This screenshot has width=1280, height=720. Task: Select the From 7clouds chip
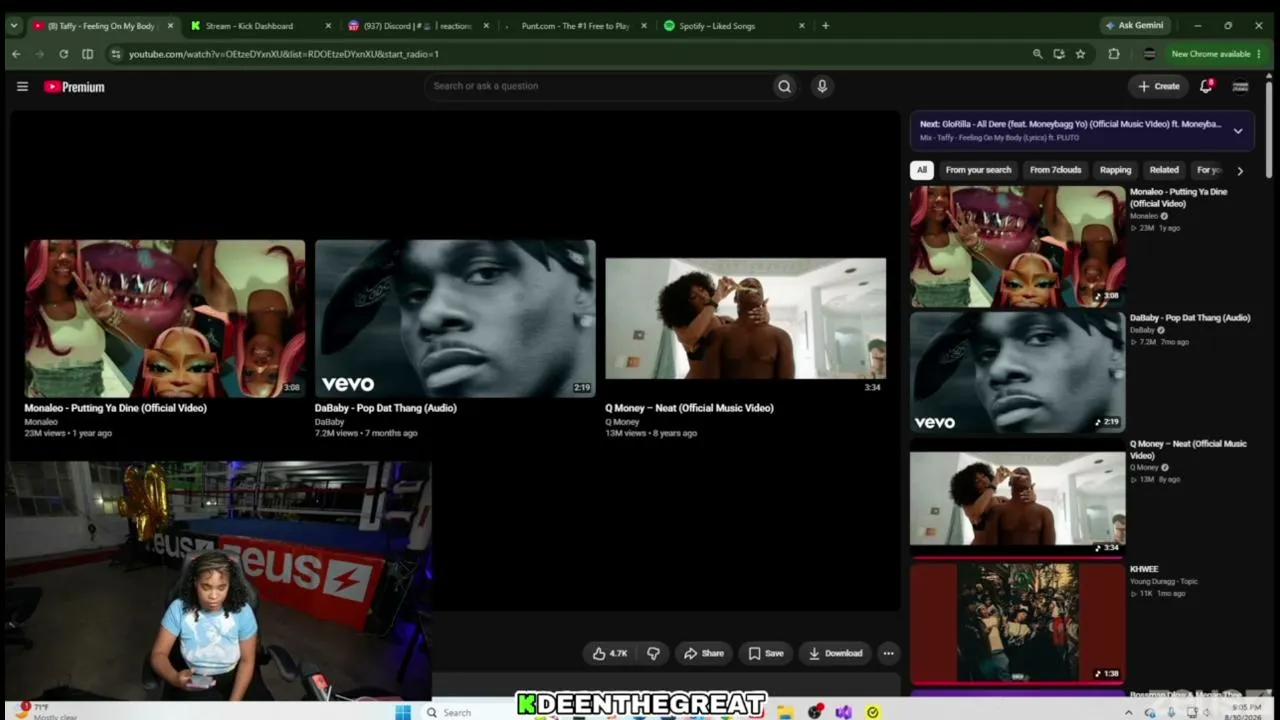(x=1055, y=170)
